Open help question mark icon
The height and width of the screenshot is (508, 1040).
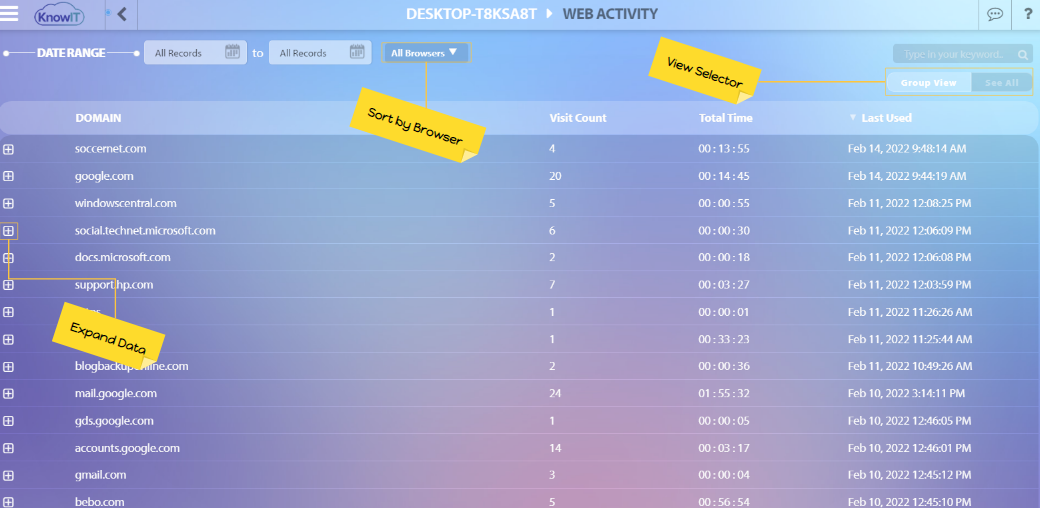click(1027, 15)
